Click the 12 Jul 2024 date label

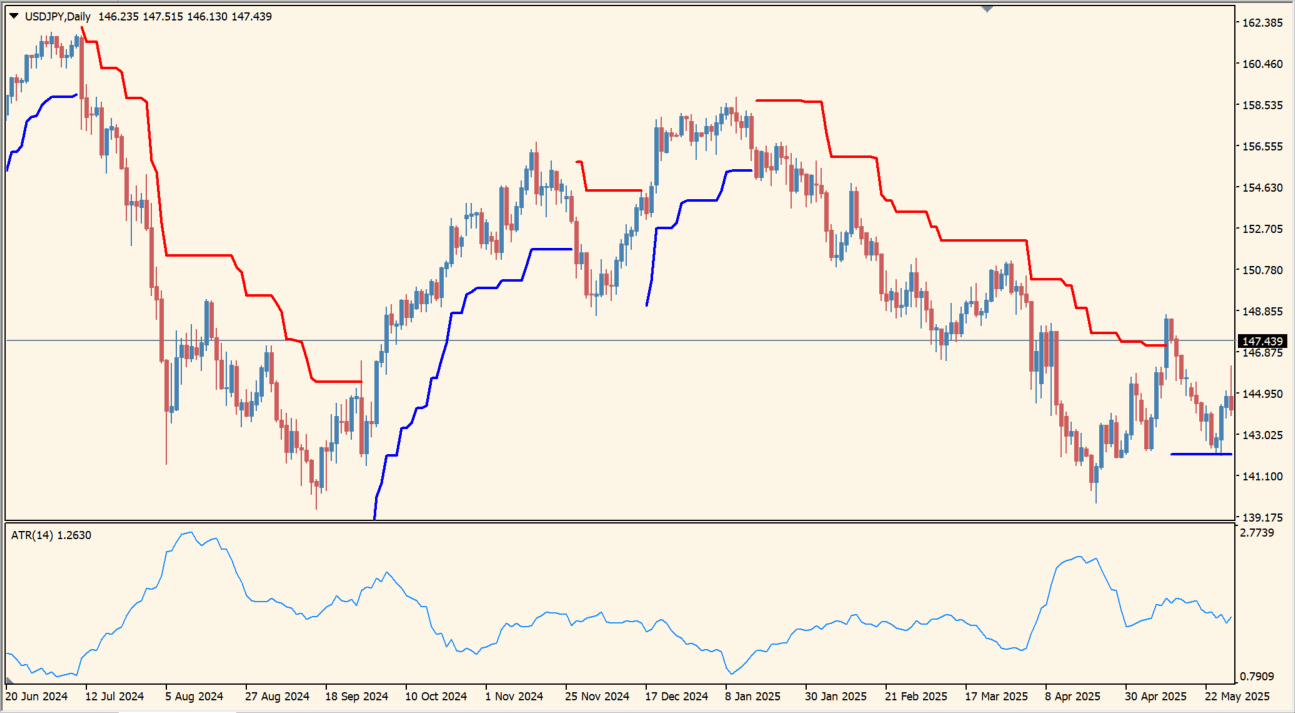click(114, 696)
